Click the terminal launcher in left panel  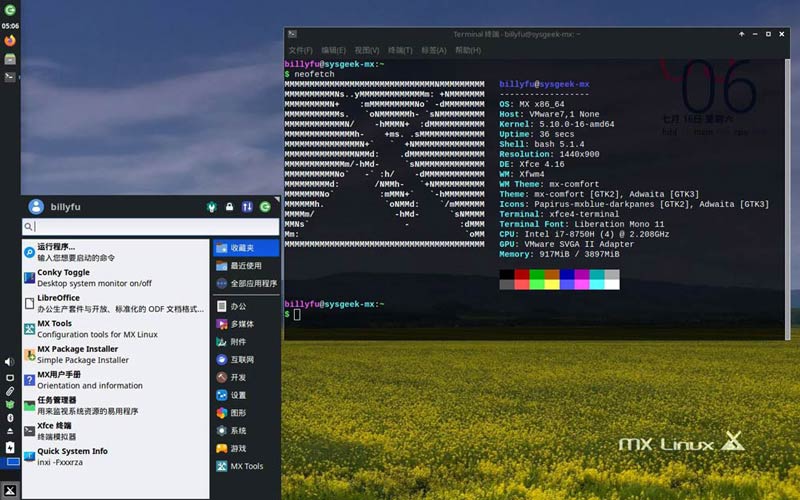(x=10, y=77)
